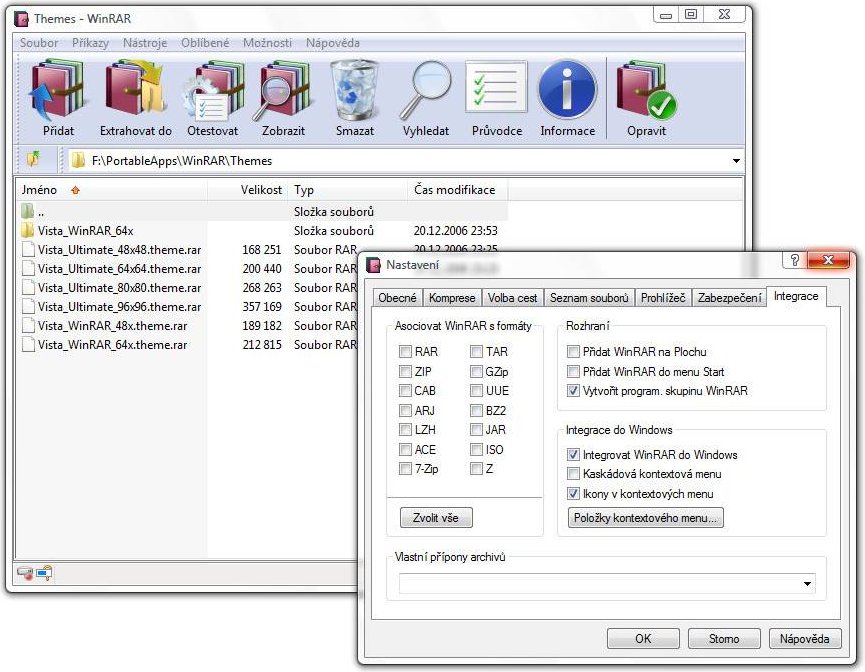Click the Nápověda button in dialog
The width and height of the screenshot is (865, 672).
805,639
